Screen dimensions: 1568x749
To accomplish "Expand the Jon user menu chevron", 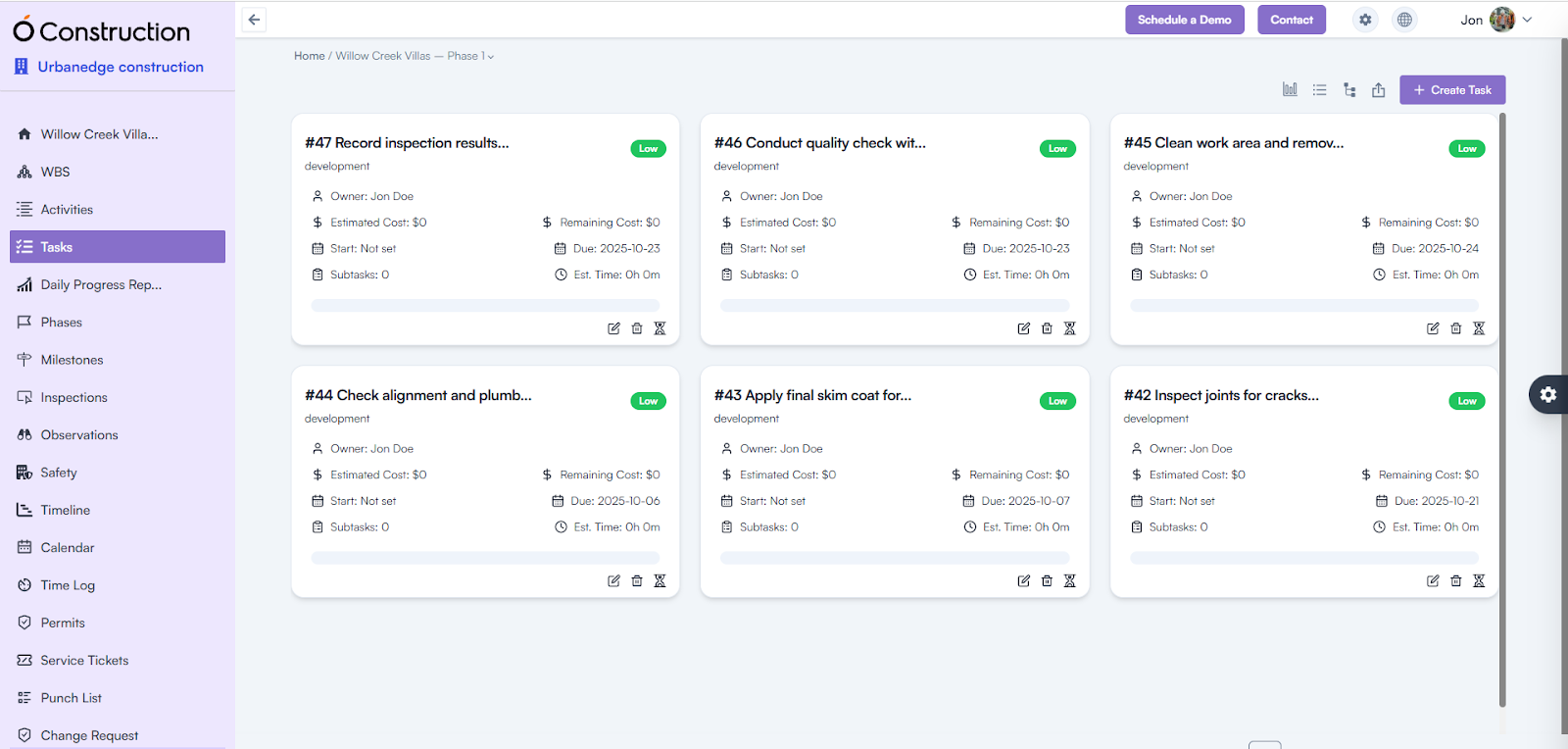I will tap(1527, 20).
